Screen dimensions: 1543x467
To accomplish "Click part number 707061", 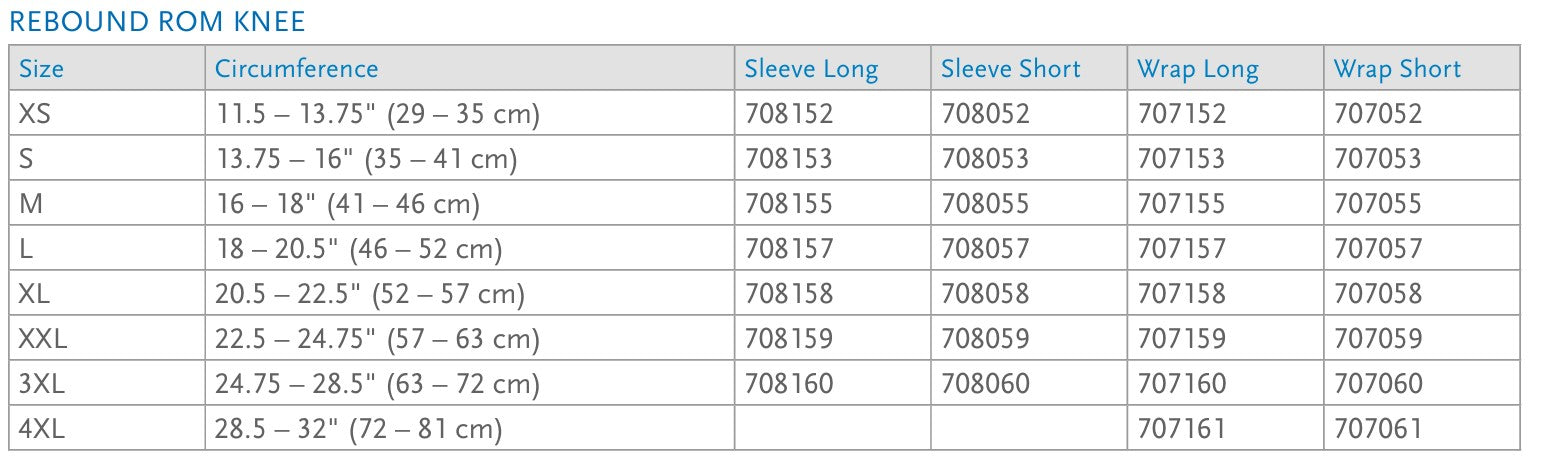I will (1377, 429).
